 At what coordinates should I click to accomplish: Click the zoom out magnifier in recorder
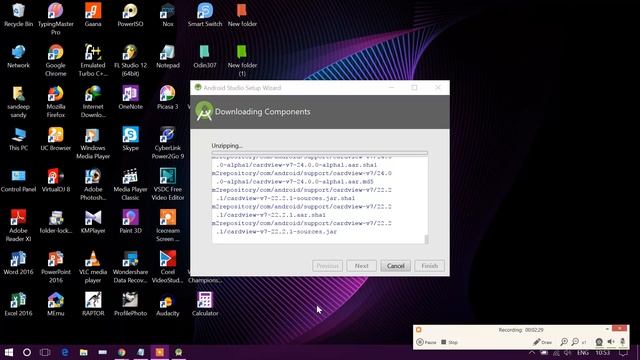pyautogui.click(x=575, y=342)
